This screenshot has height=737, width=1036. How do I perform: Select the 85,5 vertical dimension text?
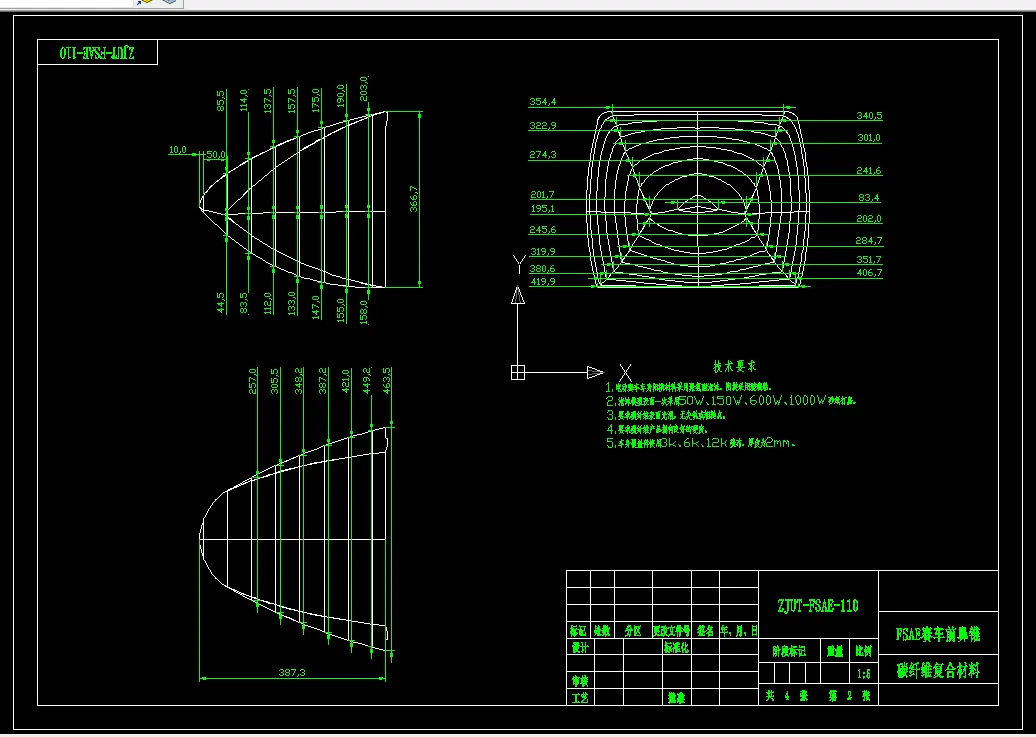click(x=221, y=100)
